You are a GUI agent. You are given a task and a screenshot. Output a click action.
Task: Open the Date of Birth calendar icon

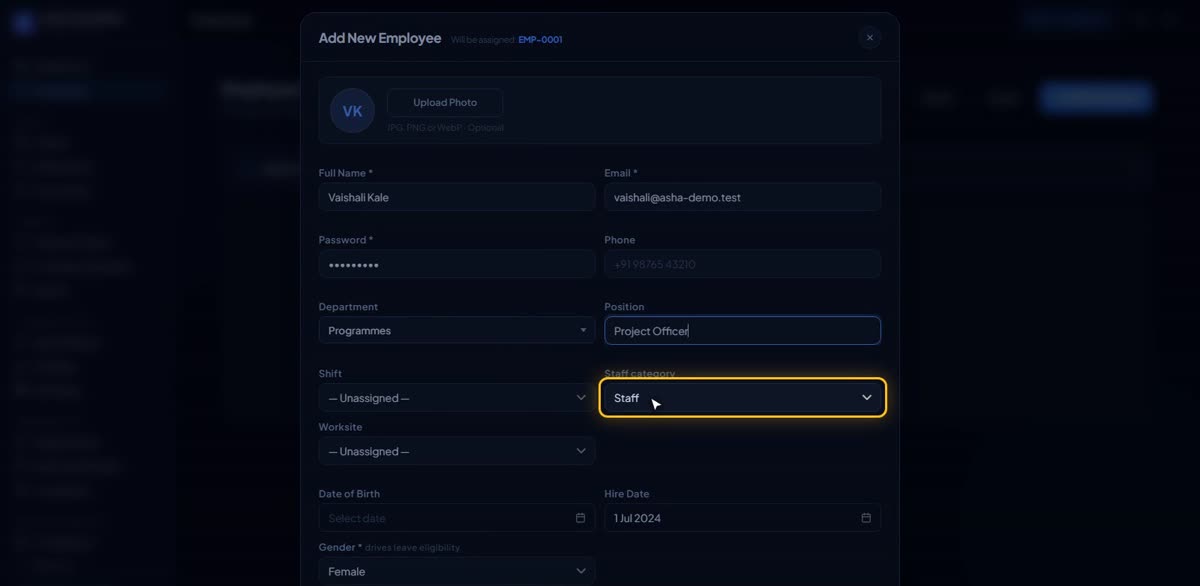[x=580, y=518]
